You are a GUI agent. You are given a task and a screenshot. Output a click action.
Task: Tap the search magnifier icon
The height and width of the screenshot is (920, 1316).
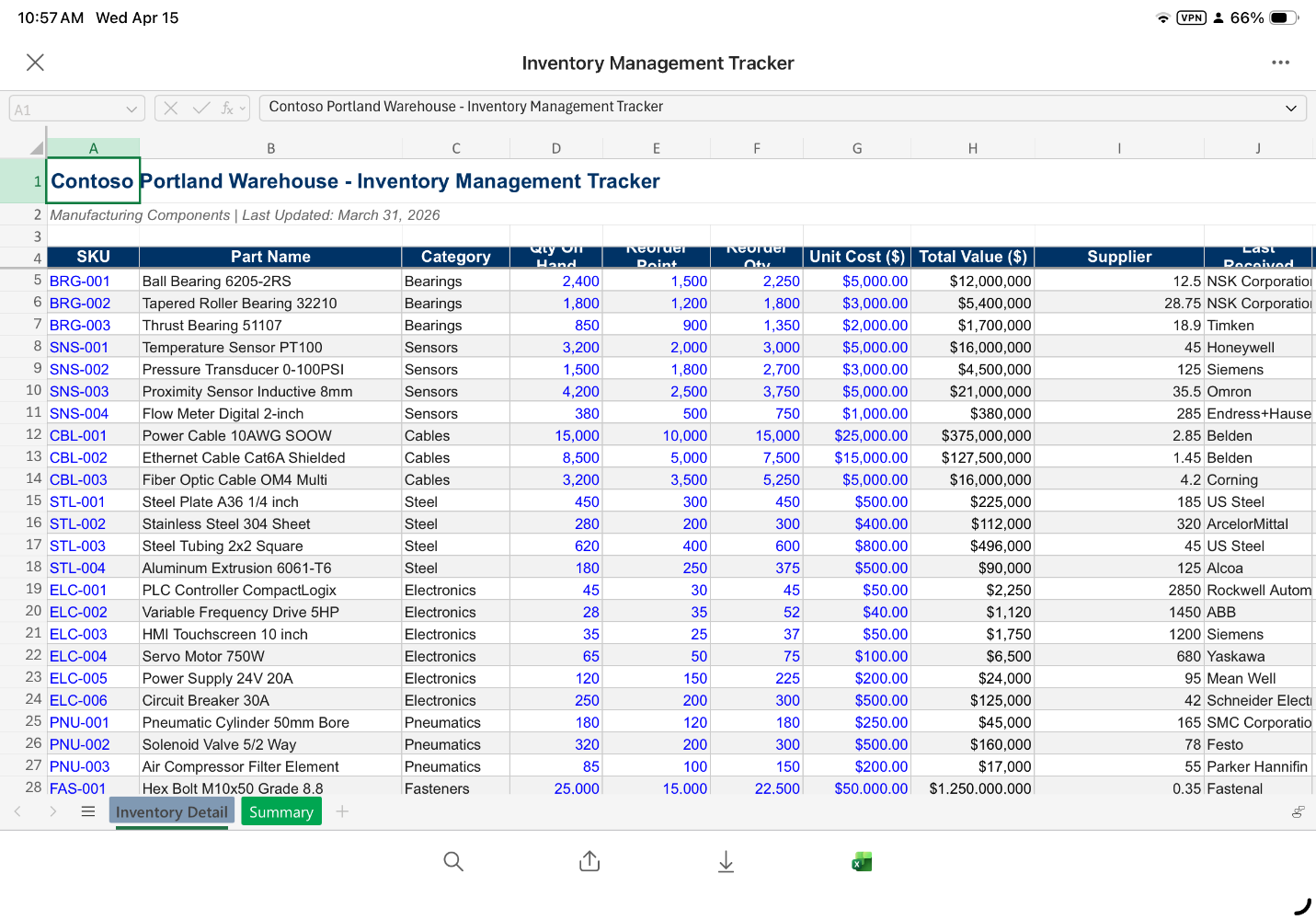click(453, 861)
